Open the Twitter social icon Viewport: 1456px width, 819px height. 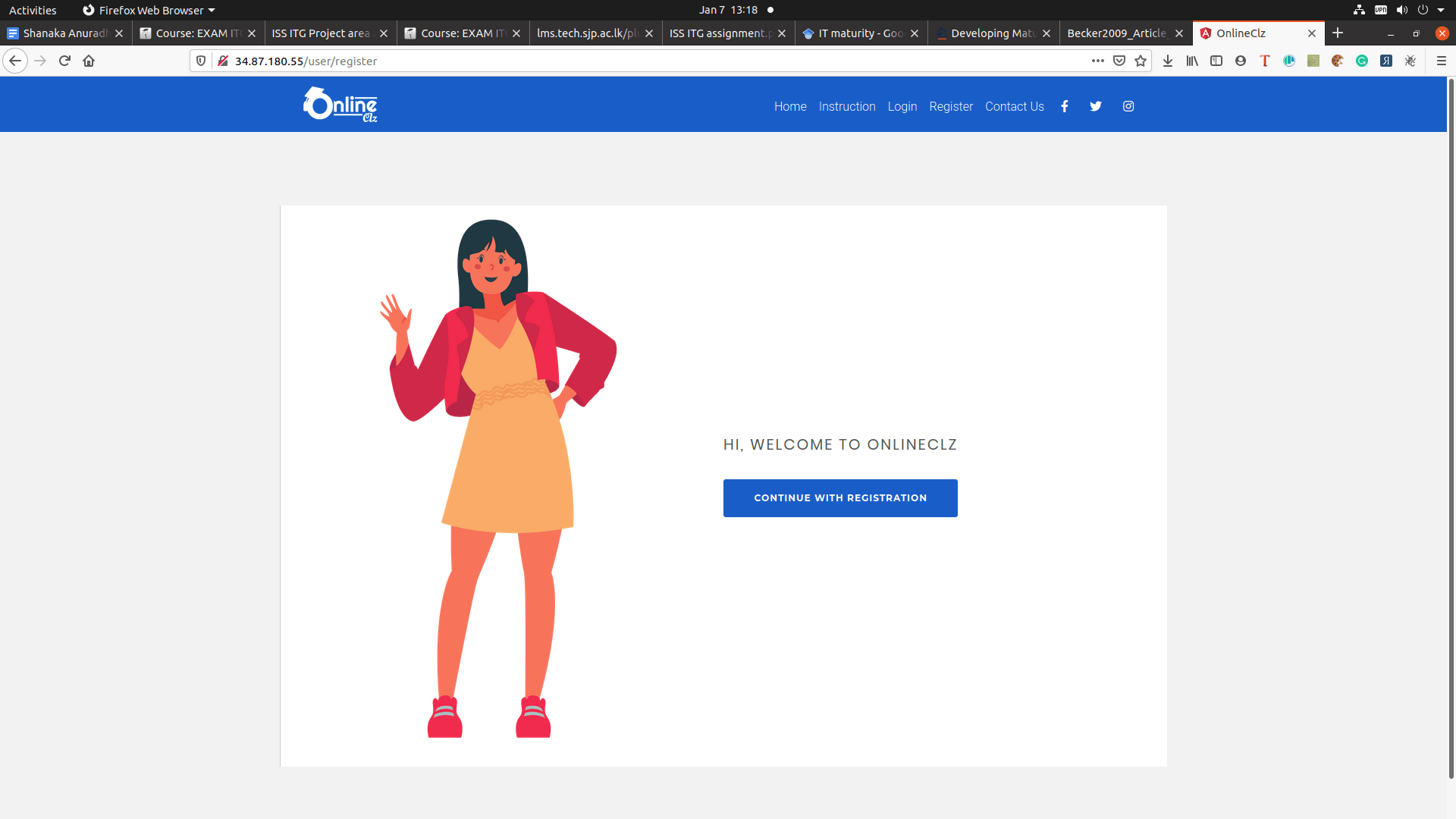(1096, 106)
